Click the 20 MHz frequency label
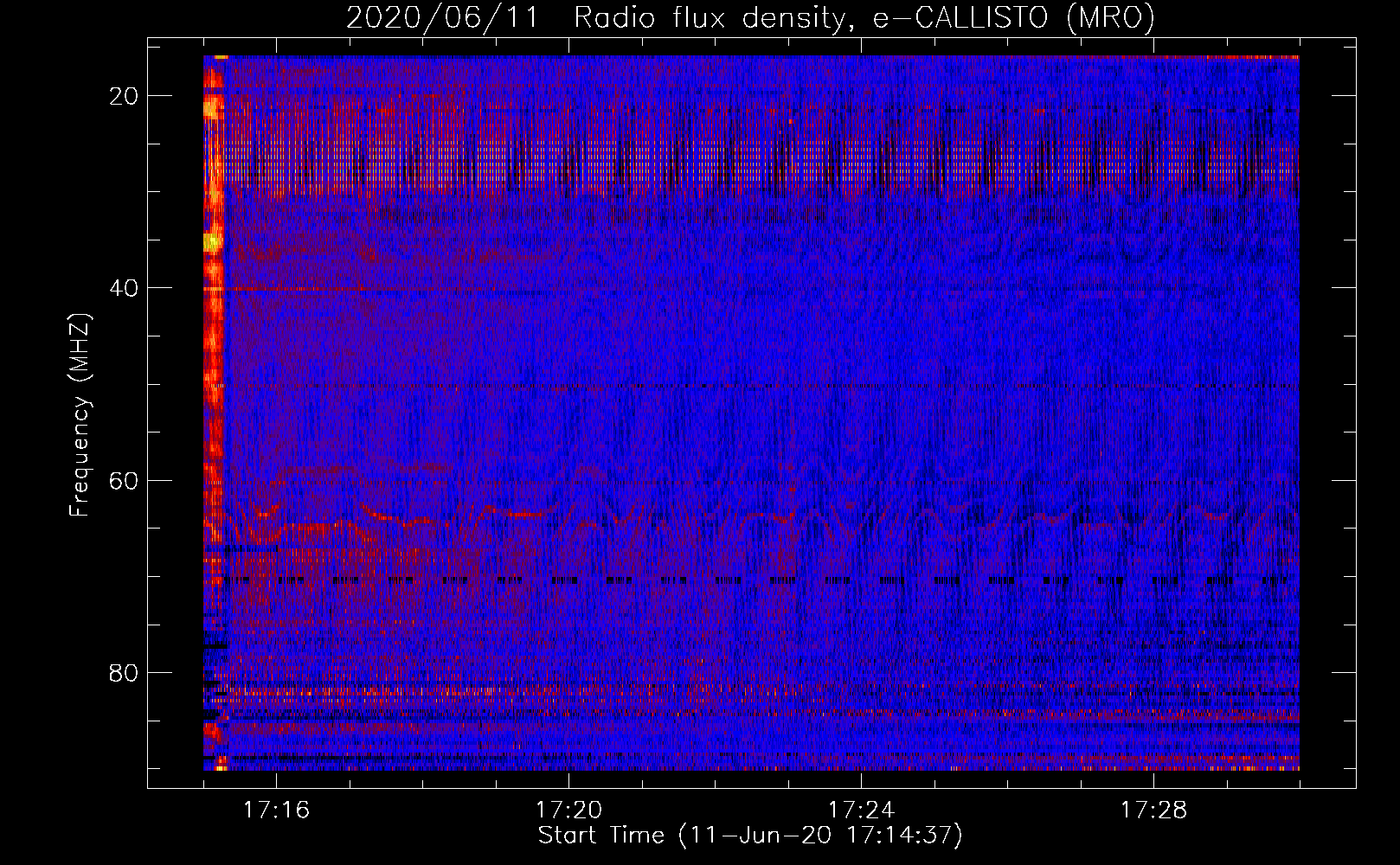The height and width of the screenshot is (865, 1400). click(x=124, y=96)
